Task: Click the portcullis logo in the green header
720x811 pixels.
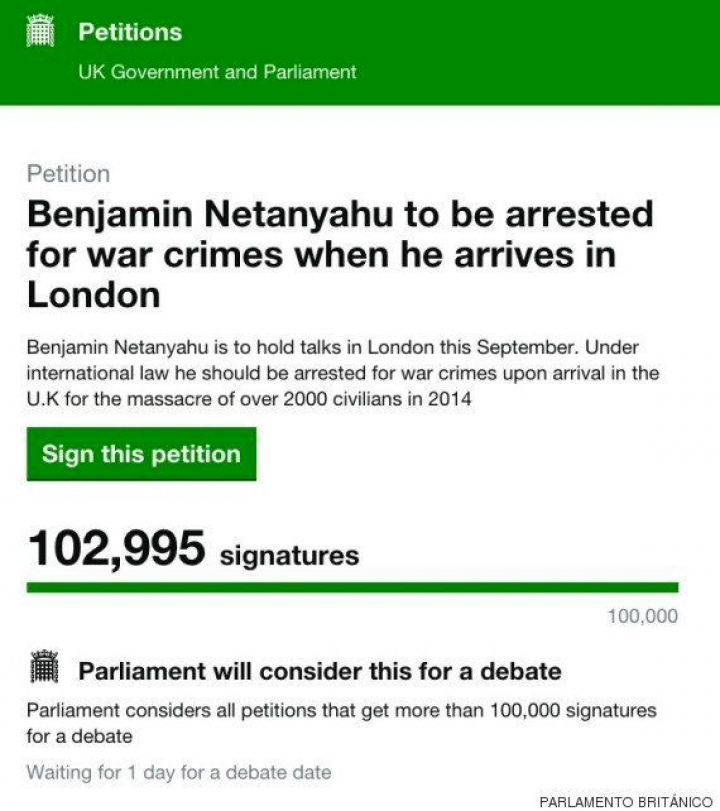Action: click(43, 32)
